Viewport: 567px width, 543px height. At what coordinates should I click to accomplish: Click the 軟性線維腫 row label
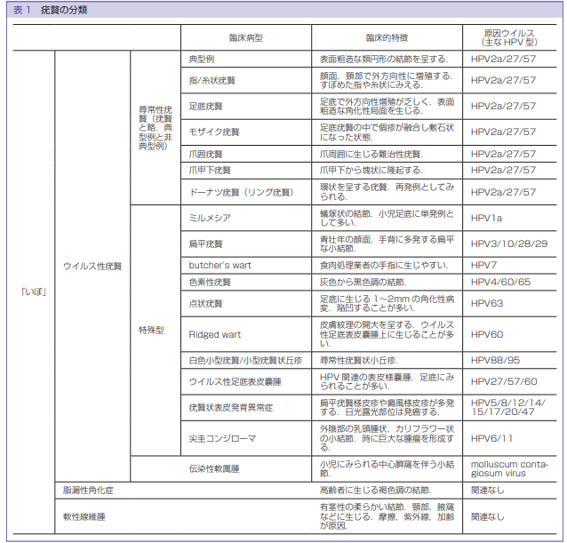tap(84, 517)
